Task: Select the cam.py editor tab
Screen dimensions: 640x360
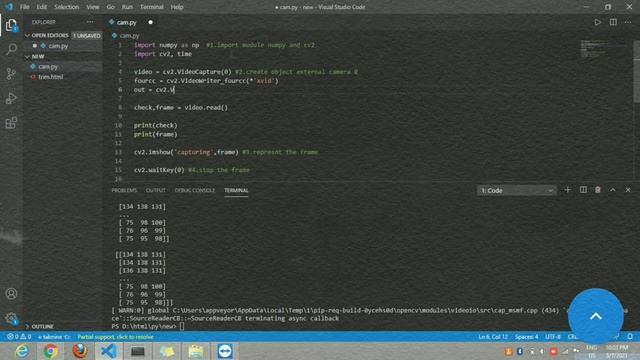Action: (x=127, y=22)
